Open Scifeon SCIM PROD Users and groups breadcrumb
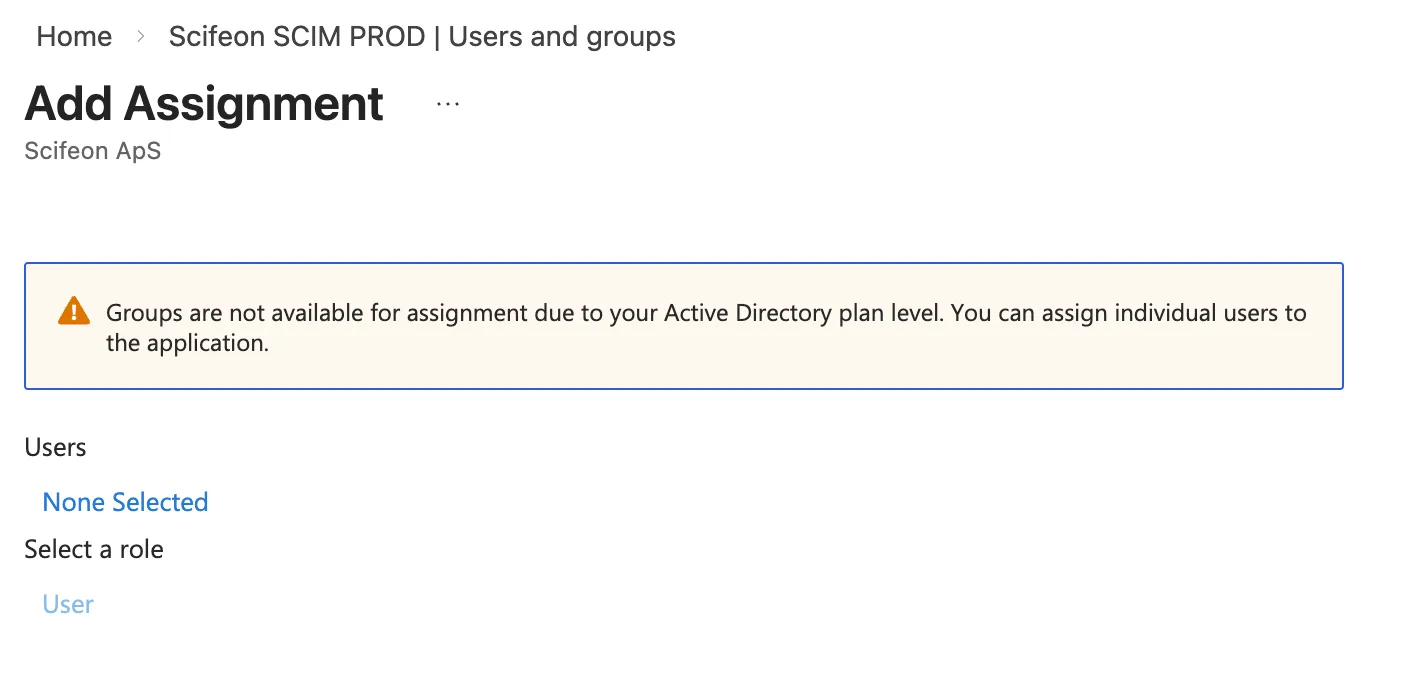 [x=422, y=36]
